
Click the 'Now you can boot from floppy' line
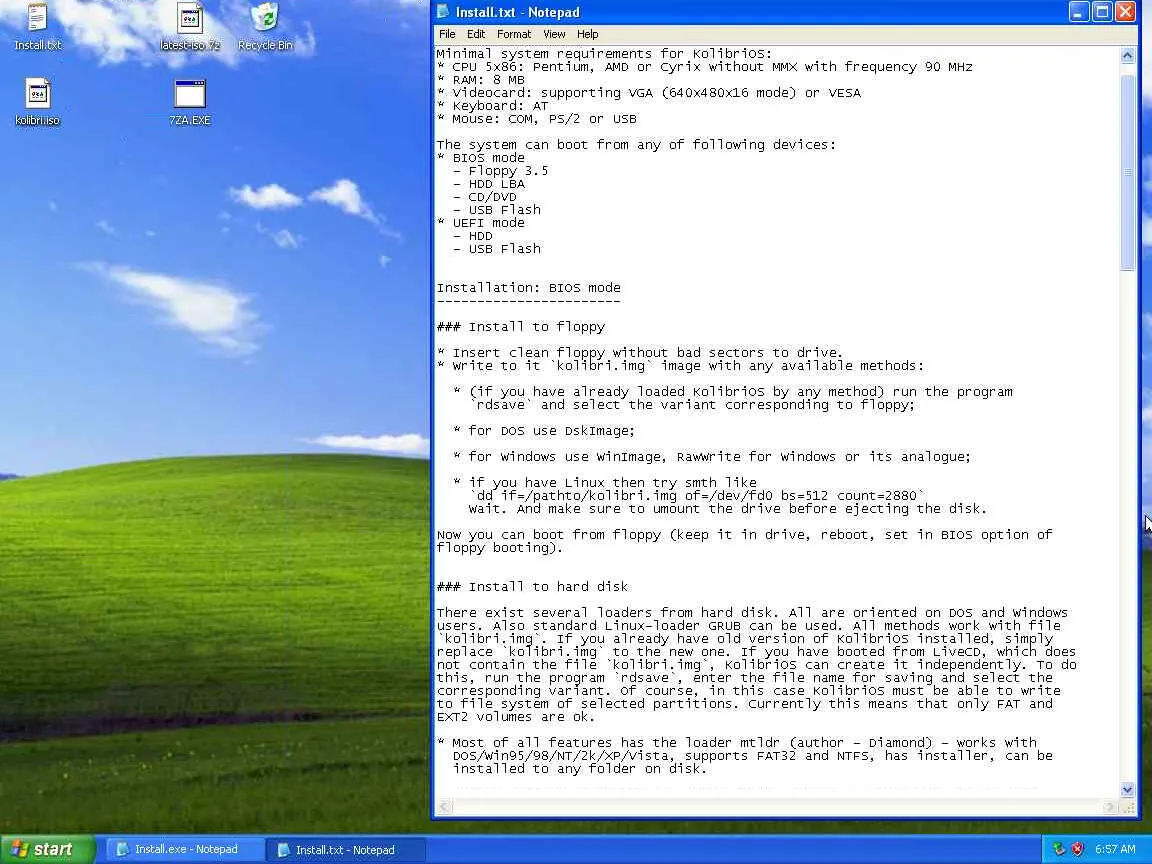click(744, 535)
